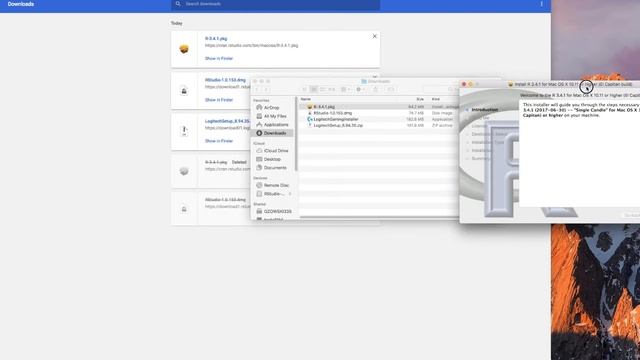
Task: Show in Finder for LogitechSetup download
Action: click(x=219, y=141)
